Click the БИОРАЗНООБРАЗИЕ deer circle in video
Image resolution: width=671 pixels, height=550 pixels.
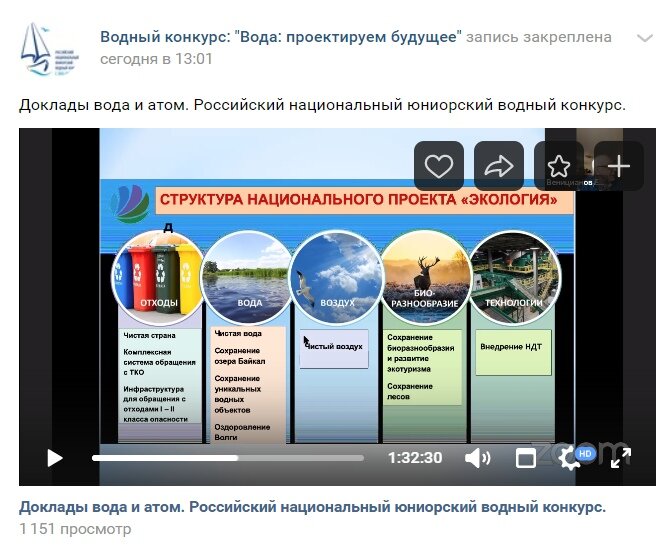point(425,277)
